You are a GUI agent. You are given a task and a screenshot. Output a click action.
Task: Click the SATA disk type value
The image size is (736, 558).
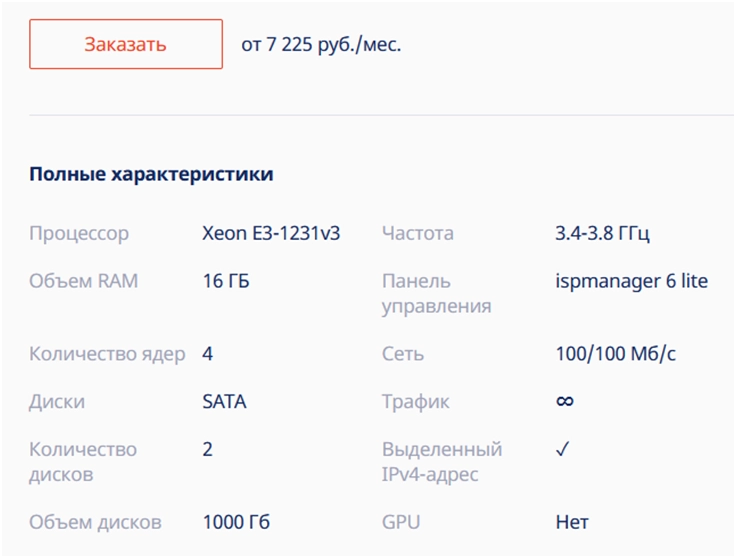[224, 401]
